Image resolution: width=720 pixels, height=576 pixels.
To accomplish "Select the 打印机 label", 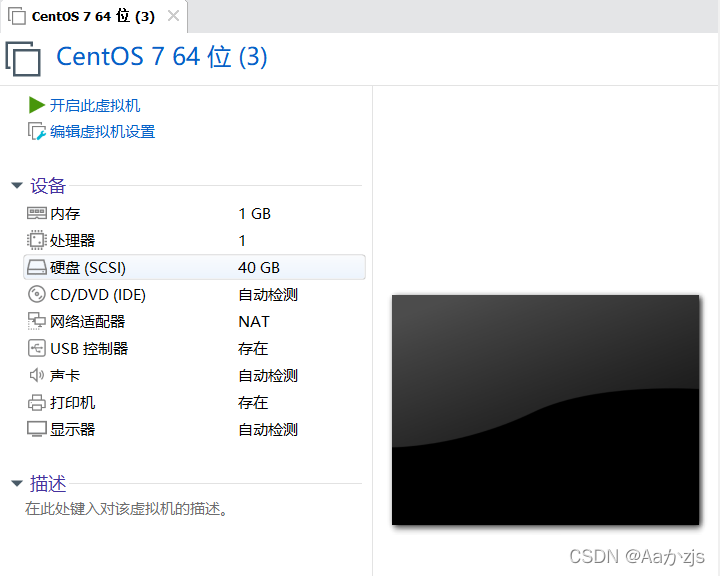I will (x=73, y=402).
